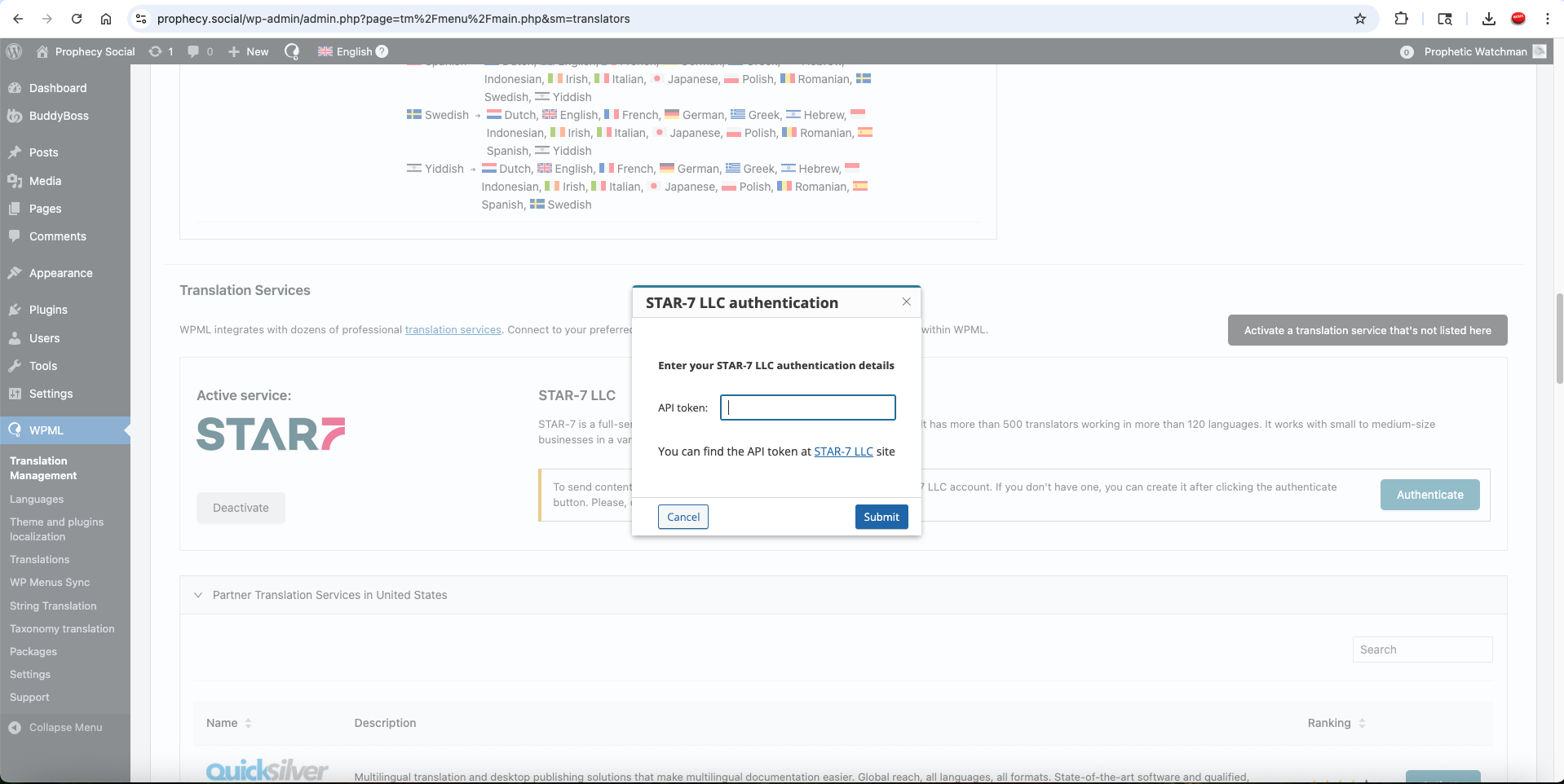Viewport: 1564px width, 784px height.
Task: Open comments bubble in admin bar
Action: click(x=200, y=51)
